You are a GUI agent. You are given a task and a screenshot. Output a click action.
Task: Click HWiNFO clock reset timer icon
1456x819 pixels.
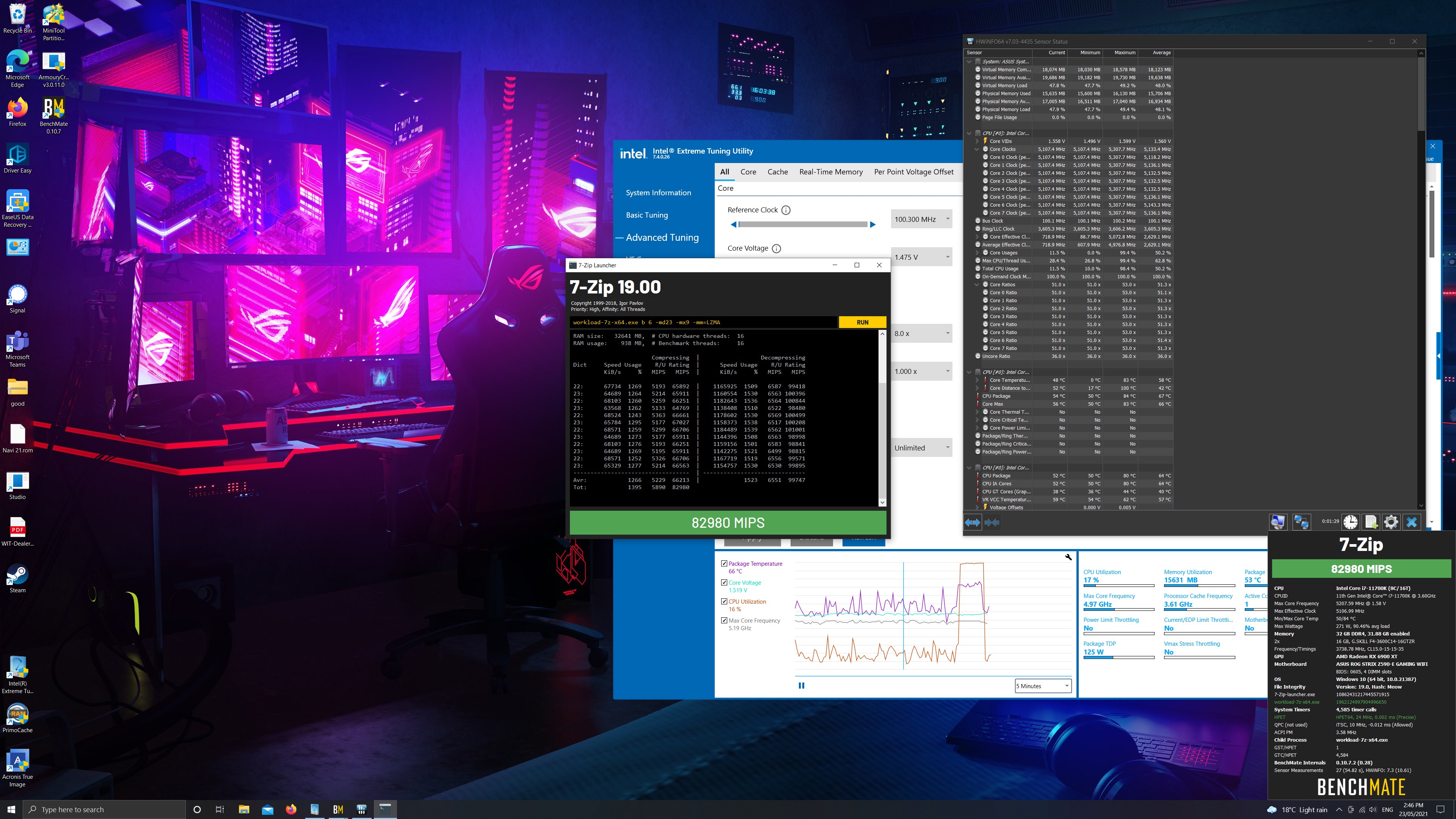point(1351,522)
